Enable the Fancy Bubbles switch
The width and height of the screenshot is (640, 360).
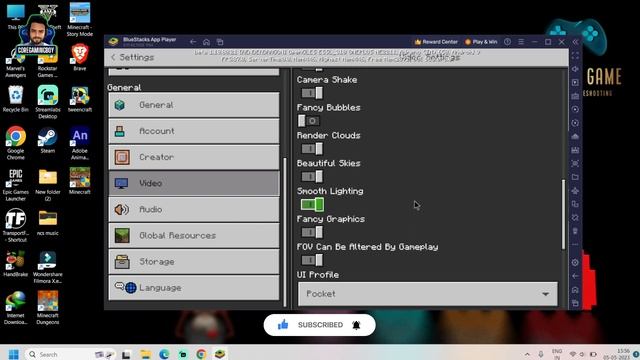click(309, 121)
